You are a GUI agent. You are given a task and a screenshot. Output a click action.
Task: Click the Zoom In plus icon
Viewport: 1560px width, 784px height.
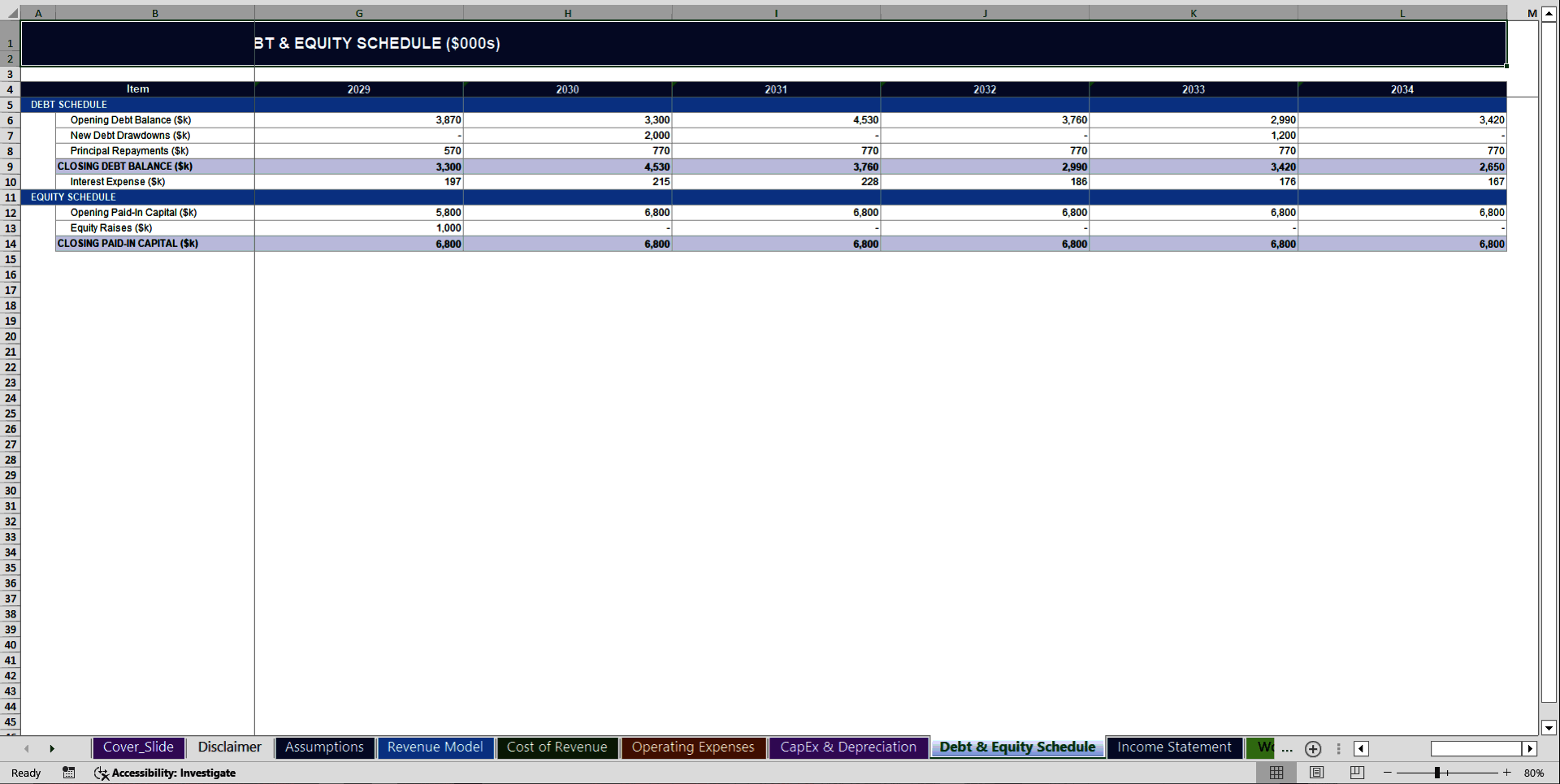click(1507, 773)
